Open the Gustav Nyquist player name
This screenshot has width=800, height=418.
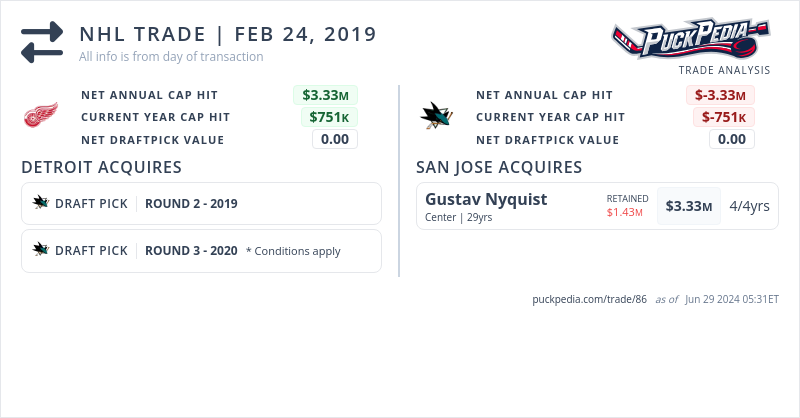click(x=486, y=199)
